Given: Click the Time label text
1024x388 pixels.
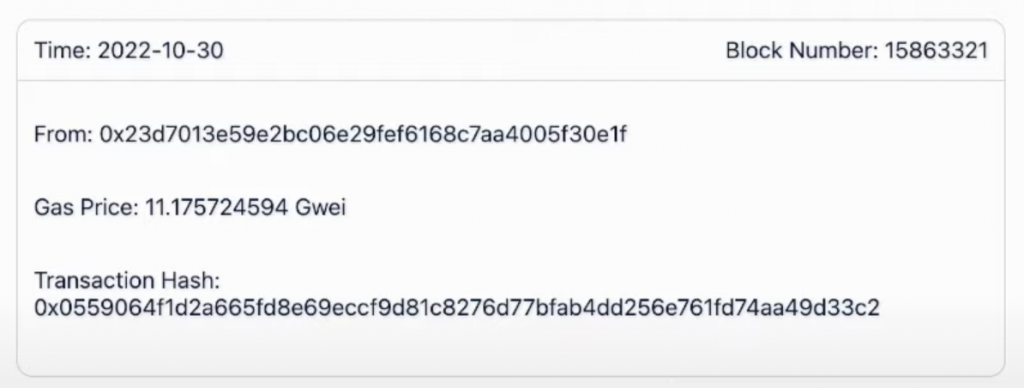Looking at the screenshot, I should tap(63, 50).
